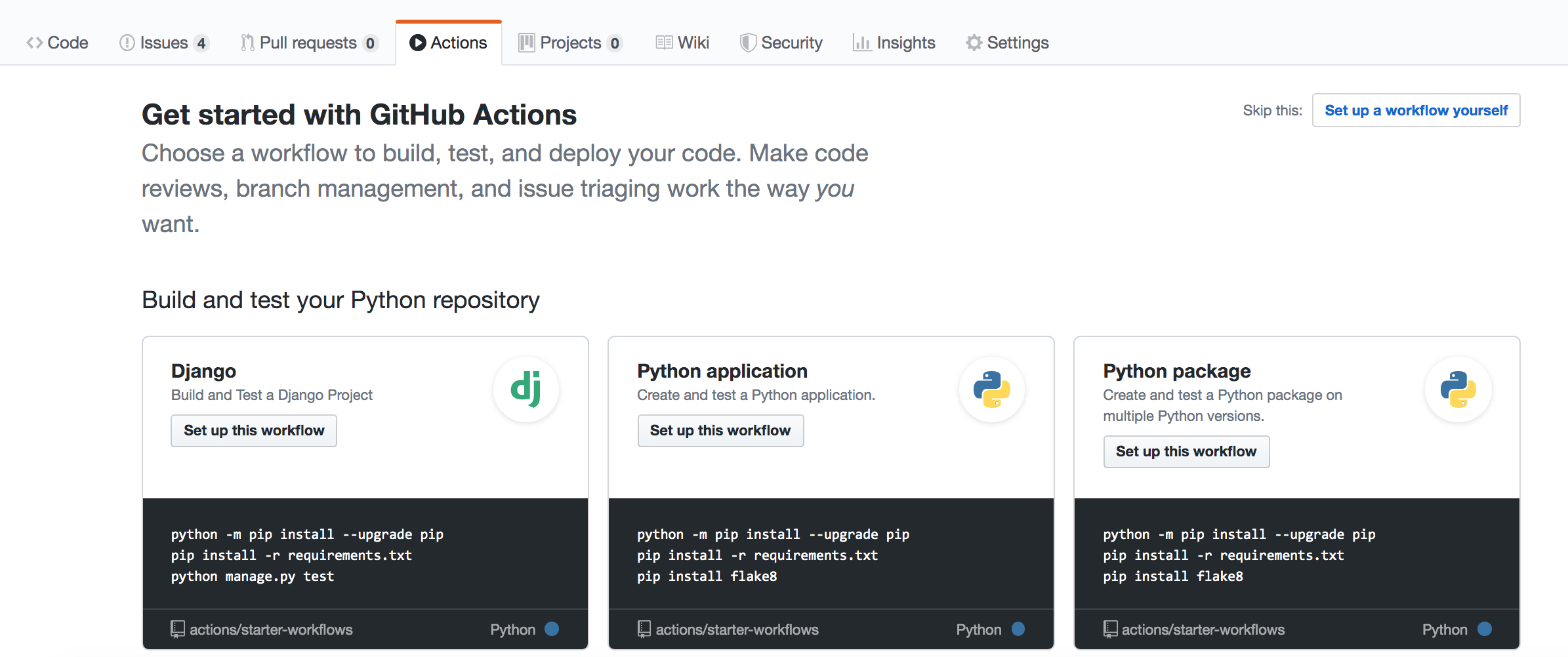Click 'Build and test your Python repository' heading

tap(340, 300)
